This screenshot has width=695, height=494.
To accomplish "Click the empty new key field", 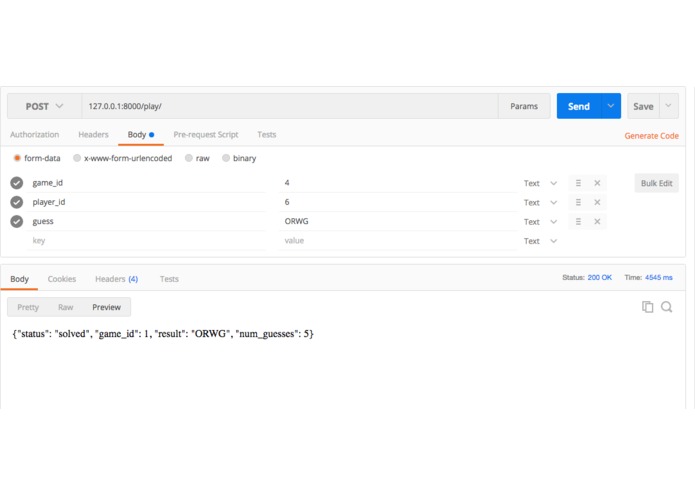I will click(147, 241).
